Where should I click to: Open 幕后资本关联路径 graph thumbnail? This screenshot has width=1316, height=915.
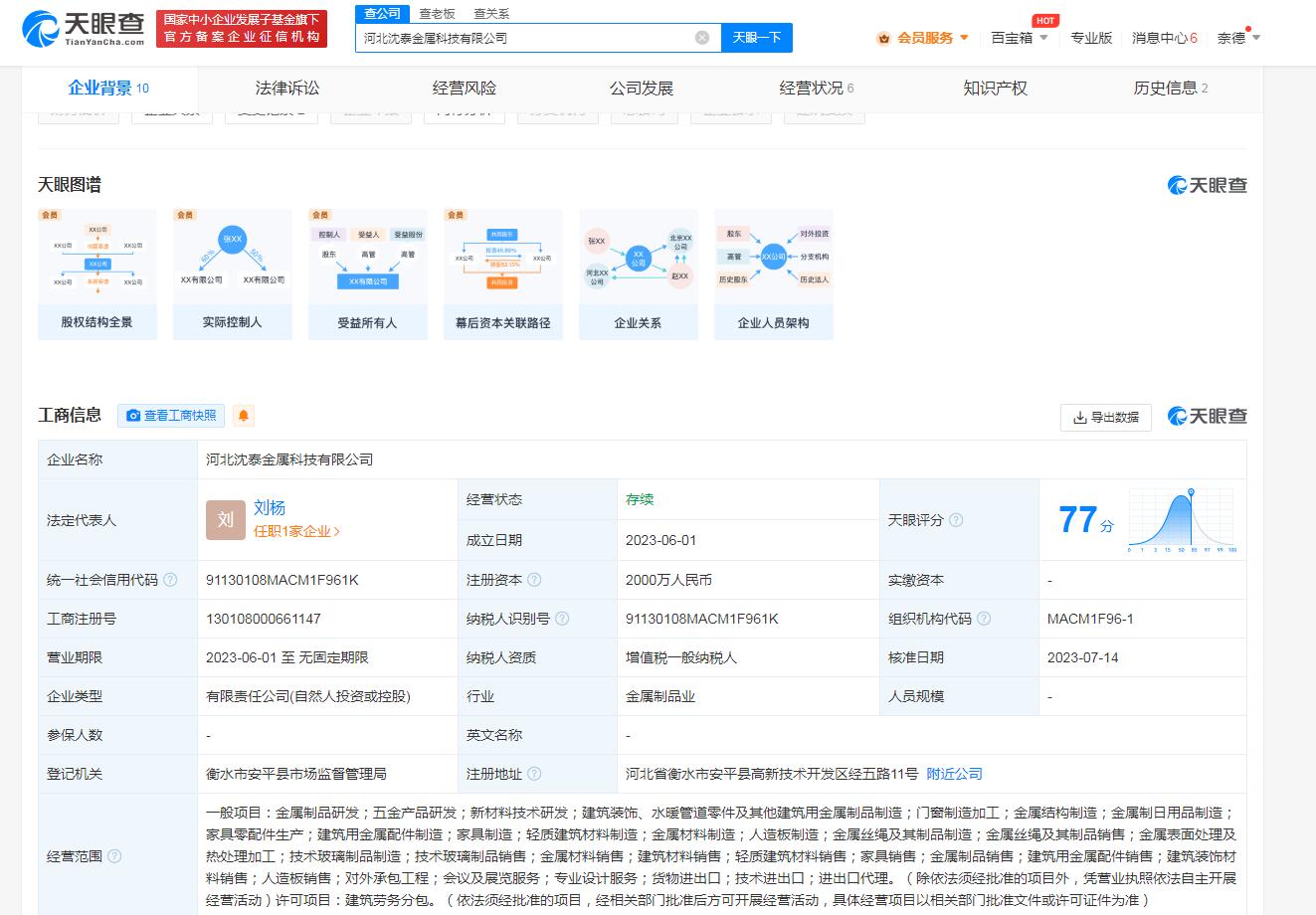pos(503,274)
